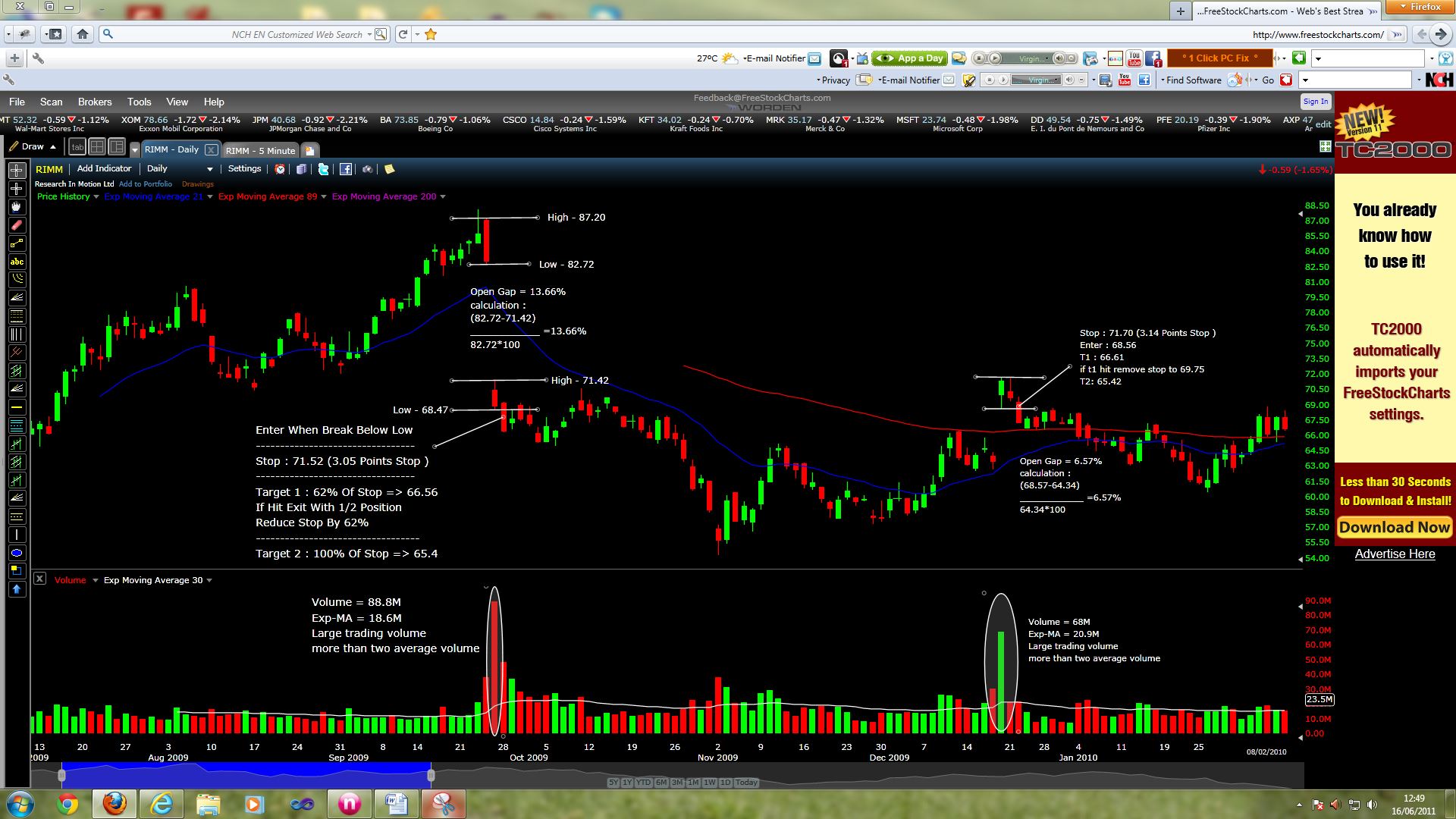The width and height of the screenshot is (1456, 819).
Task: Click the Download Now ad button
Action: pos(1395,528)
